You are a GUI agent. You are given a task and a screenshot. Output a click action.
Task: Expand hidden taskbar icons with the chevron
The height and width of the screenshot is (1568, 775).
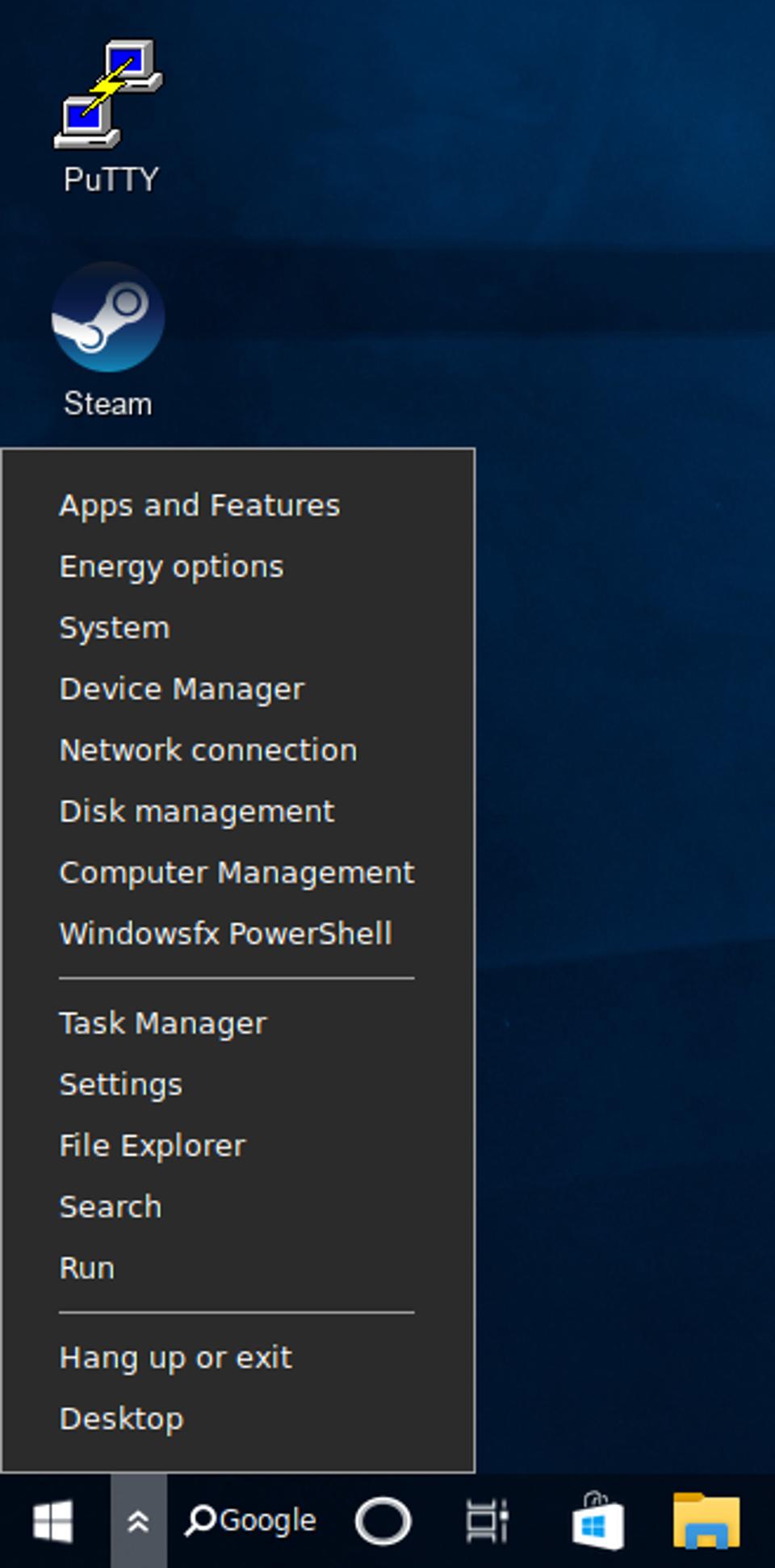click(x=139, y=1520)
